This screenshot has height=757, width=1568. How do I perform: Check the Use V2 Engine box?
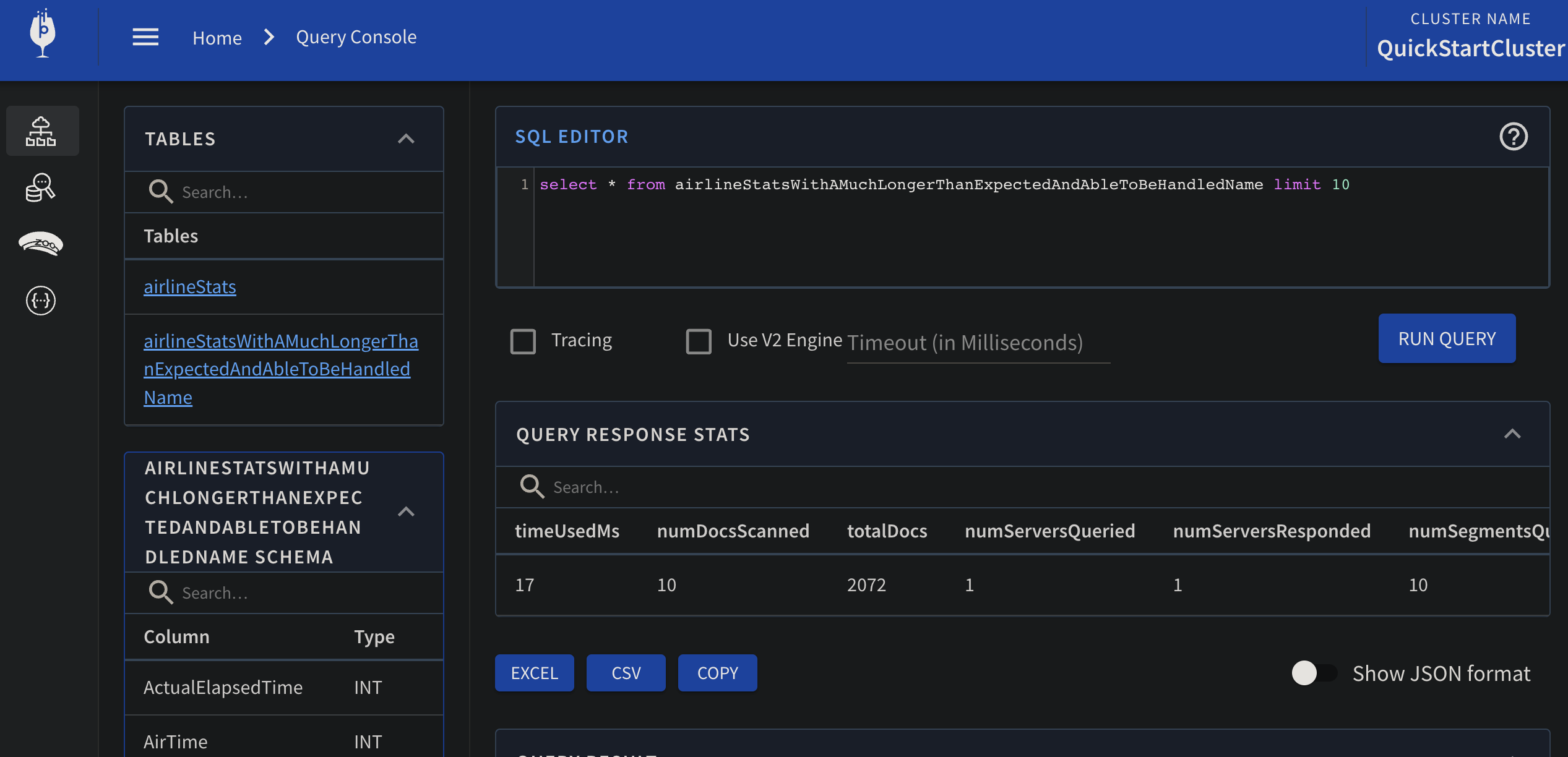click(x=699, y=341)
